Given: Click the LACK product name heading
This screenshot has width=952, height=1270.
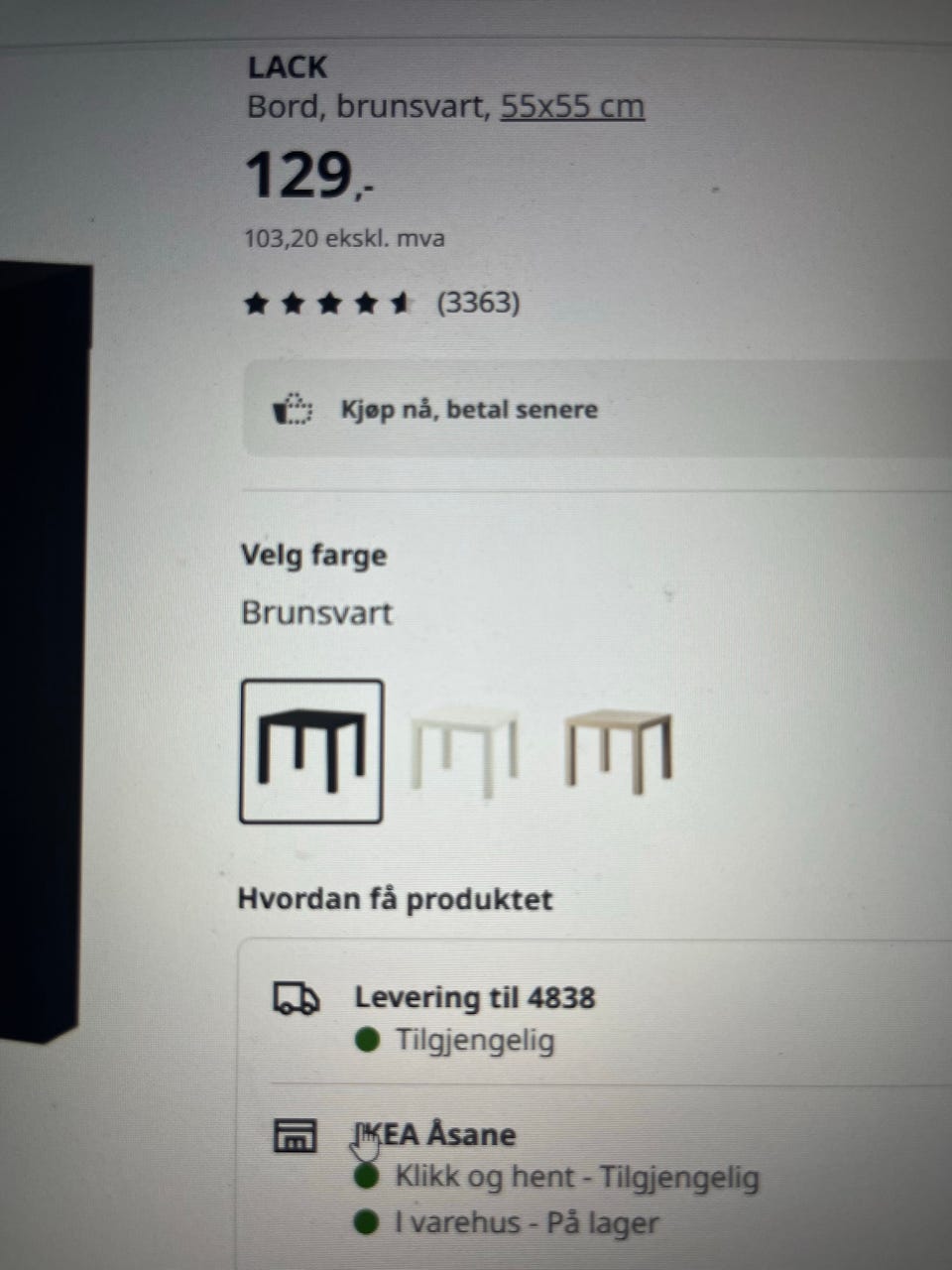Looking at the screenshot, I should point(288,66).
